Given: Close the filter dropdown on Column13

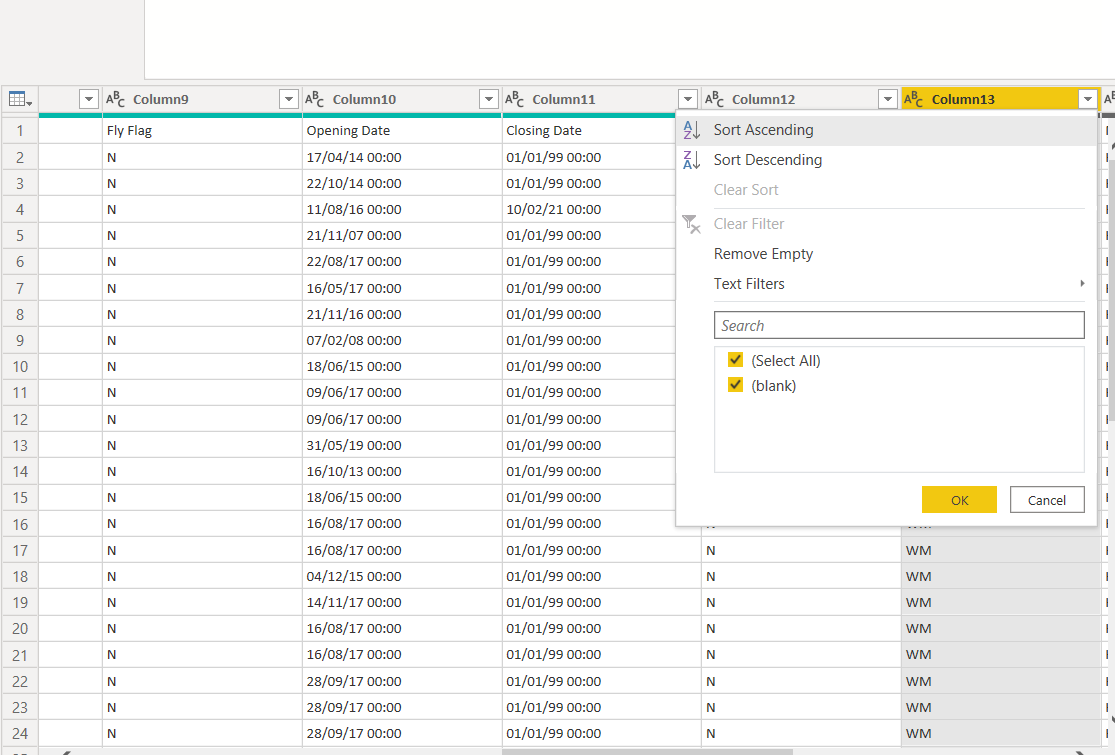Looking at the screenshot, I should pos(1087,100).
